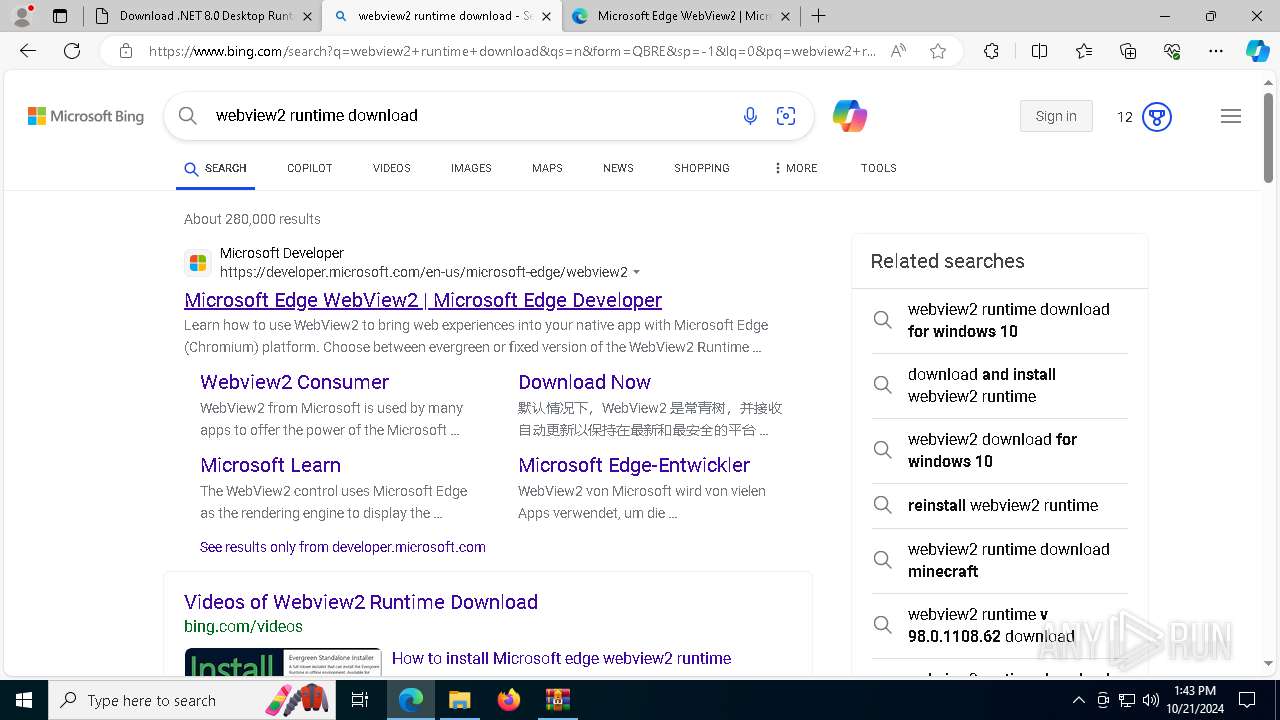This screenshot has width=1280, height=720.
Task: Open a new browser tab
Action: click(819, 16)
